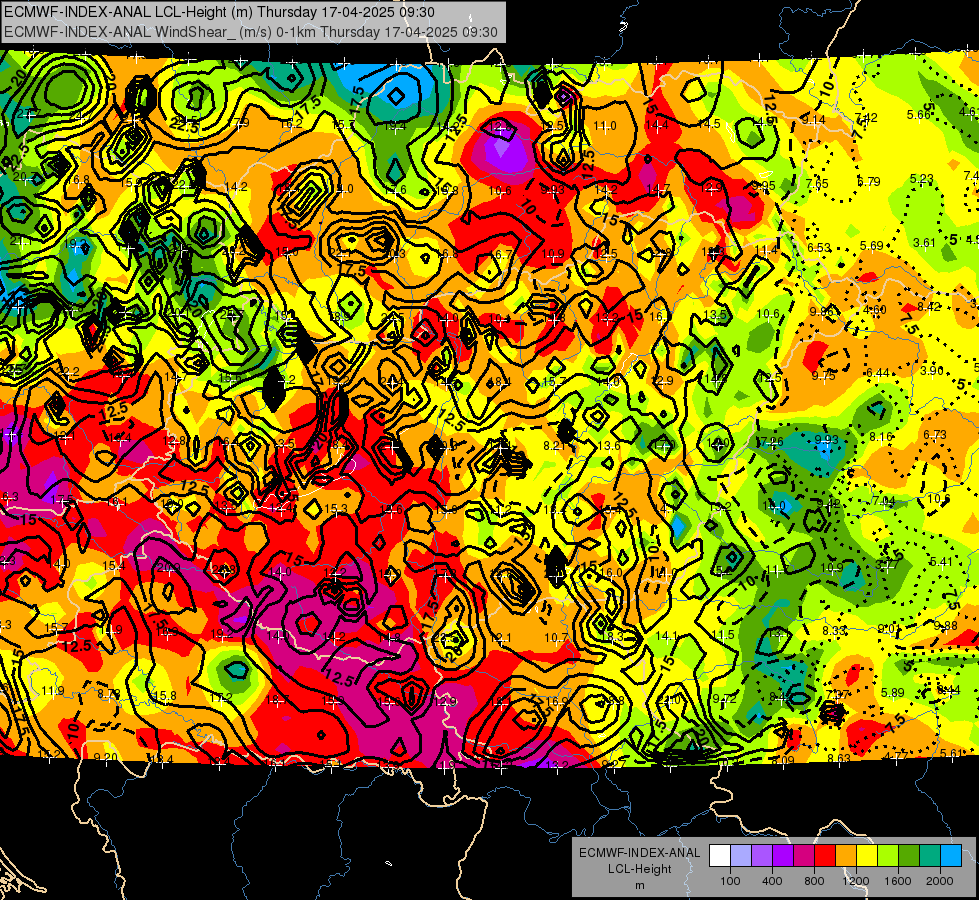Click the wind shear value 9.20
Screen dimensions: 979x900
click(105, 758)
